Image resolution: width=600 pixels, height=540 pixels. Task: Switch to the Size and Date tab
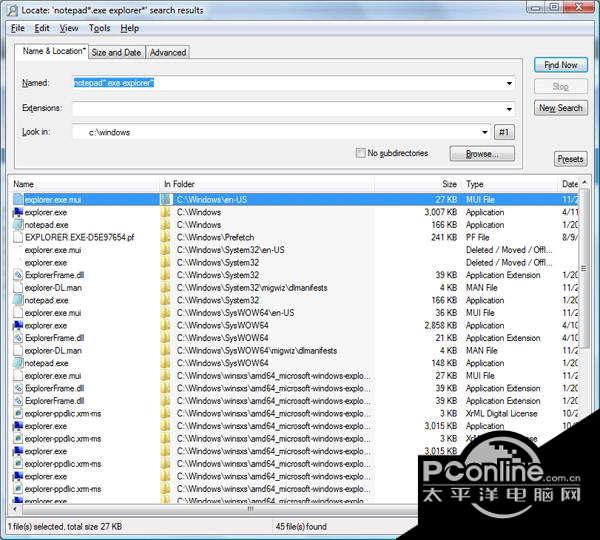pyautogui.click(x=116, y=52)
